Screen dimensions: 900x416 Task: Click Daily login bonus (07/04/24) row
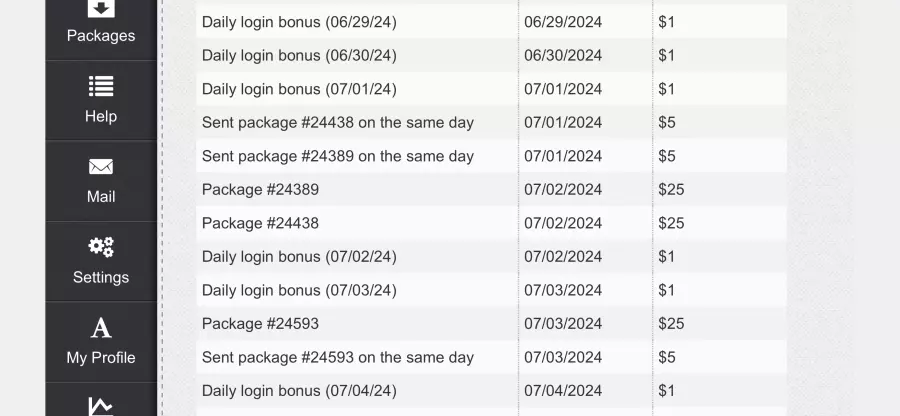[x=491, y=391]
